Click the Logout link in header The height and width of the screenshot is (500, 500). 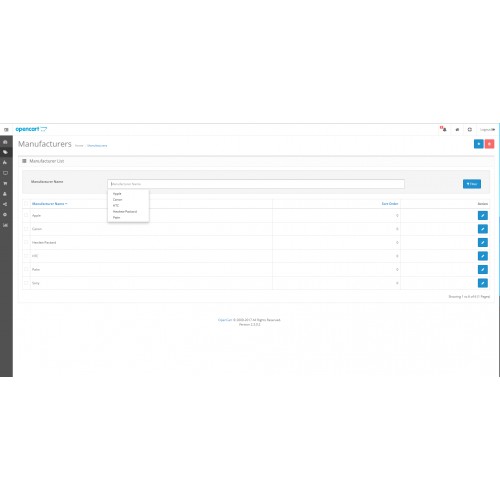tap(487, 130)
